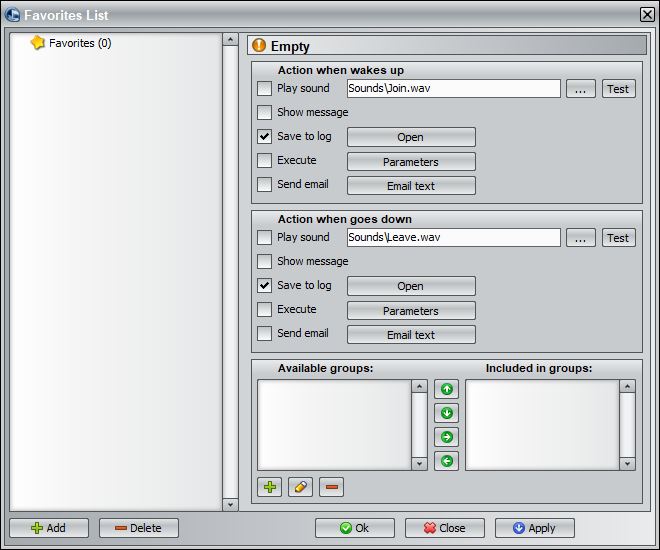Browse for goes-down sound file with ... button
The height and width of the screenshot is (550, 660).
point(581,238)
